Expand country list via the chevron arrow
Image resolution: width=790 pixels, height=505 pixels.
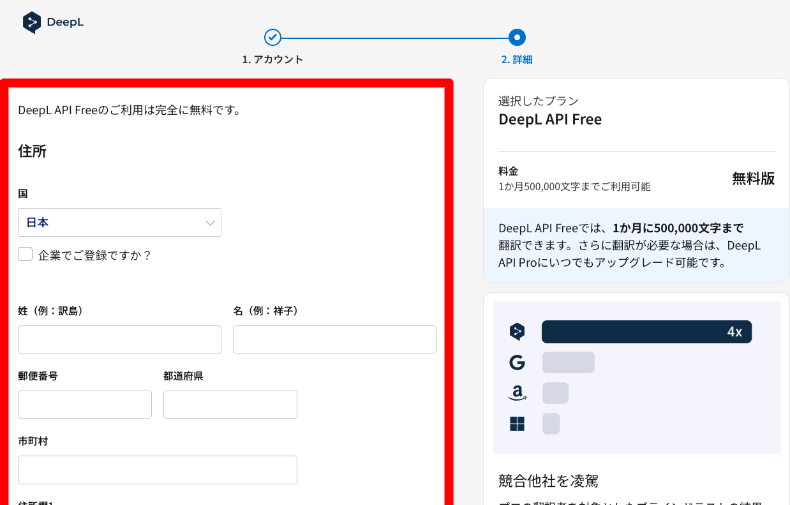point(210,223)
